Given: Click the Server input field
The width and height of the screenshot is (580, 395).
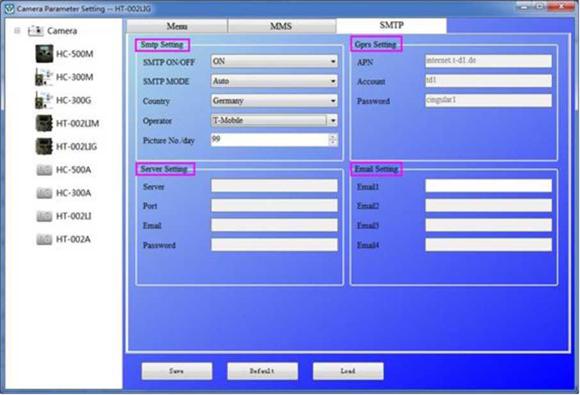Looking at the screenshot, I should (x=274, y=186).
